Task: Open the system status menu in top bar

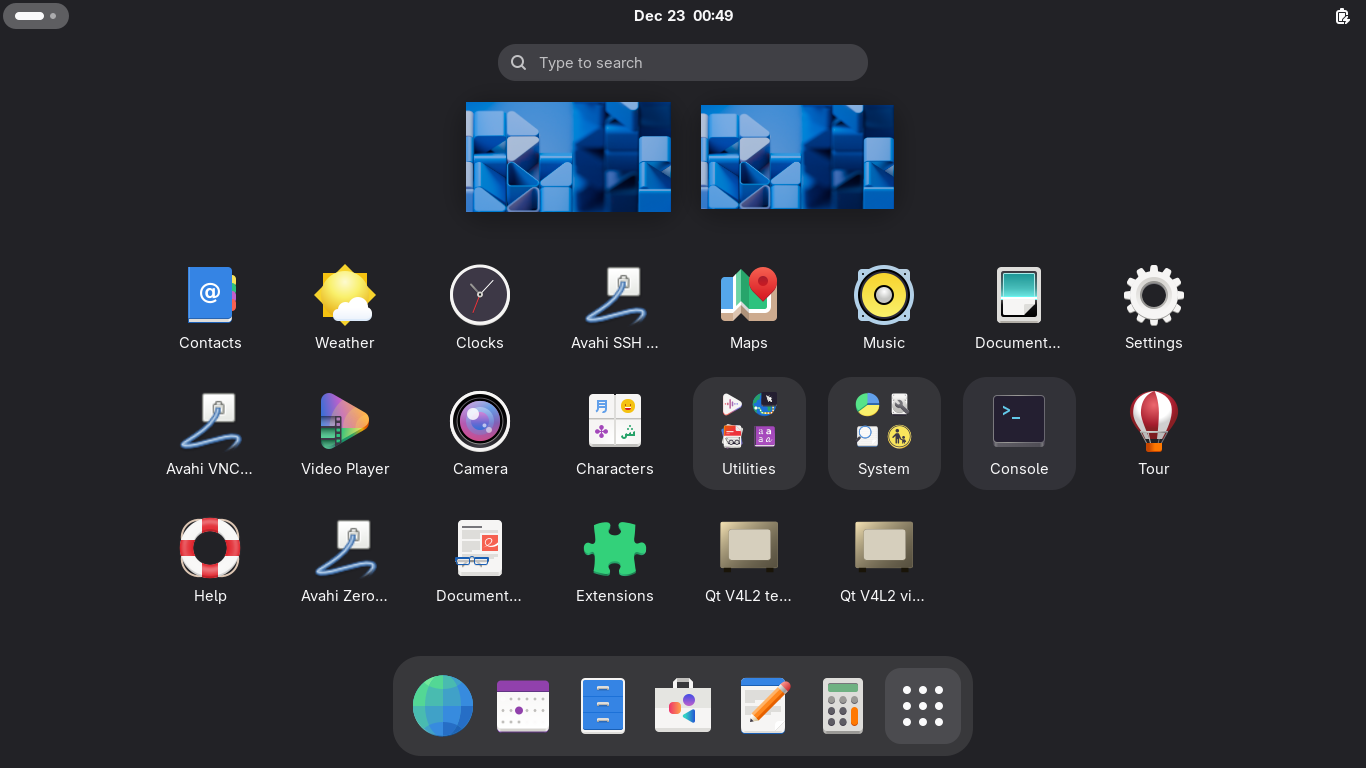Action: (1342, 16)
